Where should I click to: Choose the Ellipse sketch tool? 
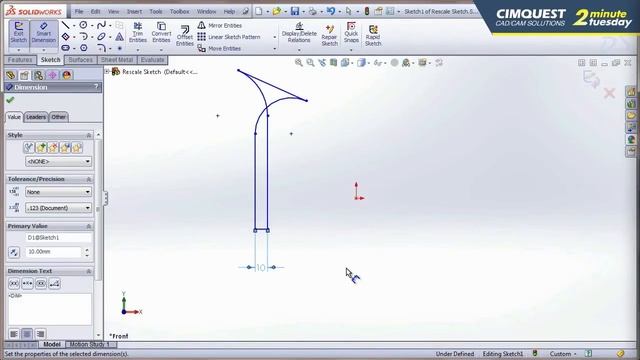point(101,37)
